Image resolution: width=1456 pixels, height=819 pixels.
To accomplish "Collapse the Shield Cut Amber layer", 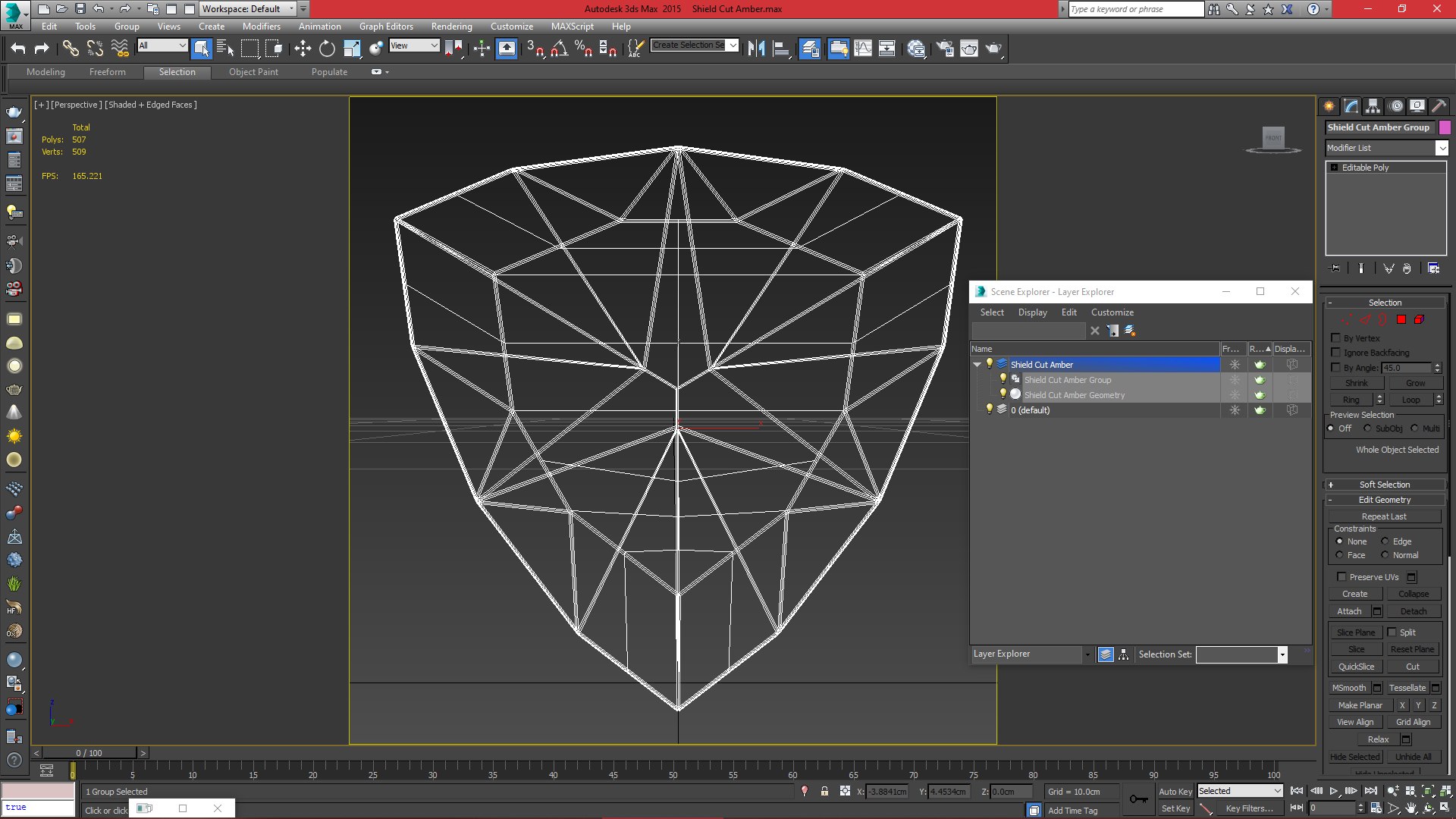I will 977,365.
